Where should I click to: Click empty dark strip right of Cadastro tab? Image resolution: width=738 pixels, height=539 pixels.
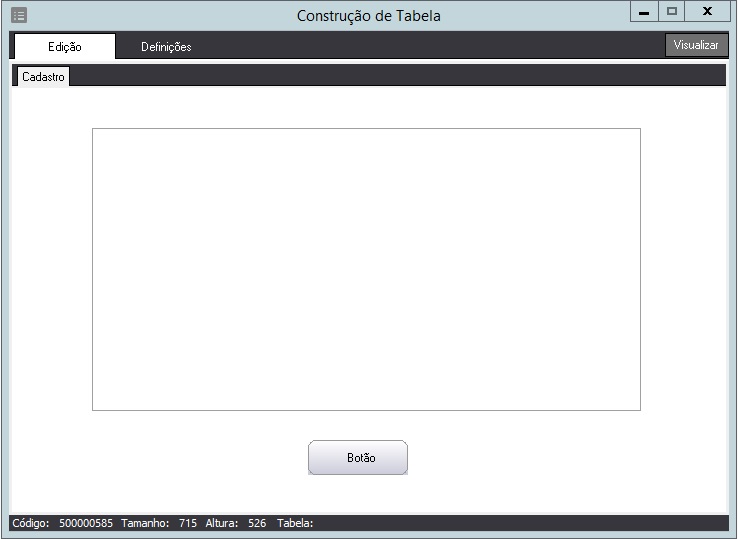pos(400,76)
